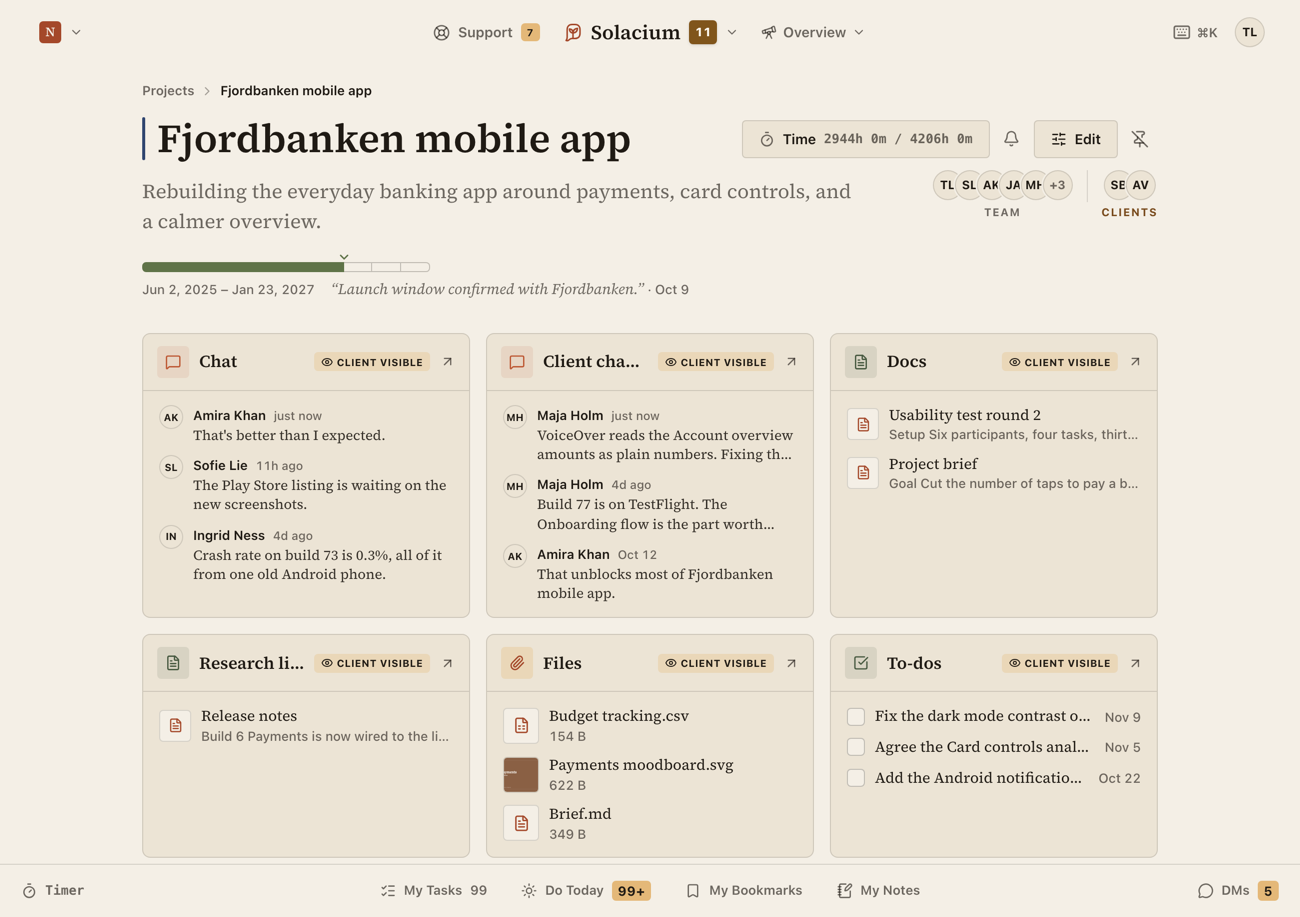This screenshot has width=1300, height=917.
Task: Open Client chat card arrow icon
Action: pyautogui.click(x=791, y=362)
